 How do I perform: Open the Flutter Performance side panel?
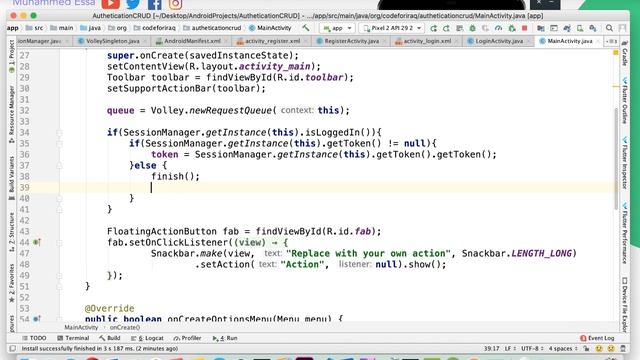click(624, 233)
